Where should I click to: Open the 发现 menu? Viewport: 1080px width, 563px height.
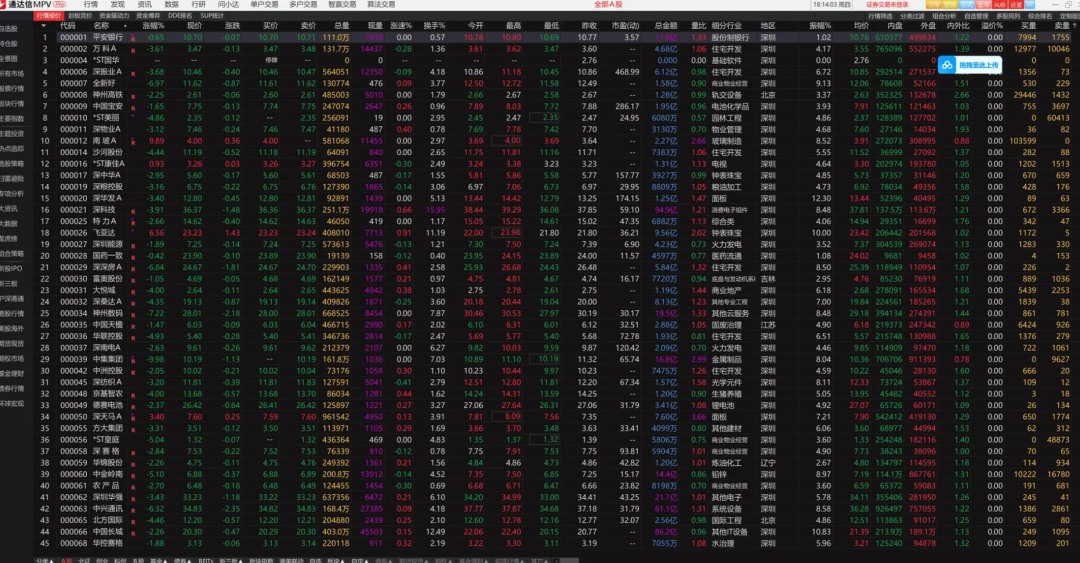[x=118, y=4]
